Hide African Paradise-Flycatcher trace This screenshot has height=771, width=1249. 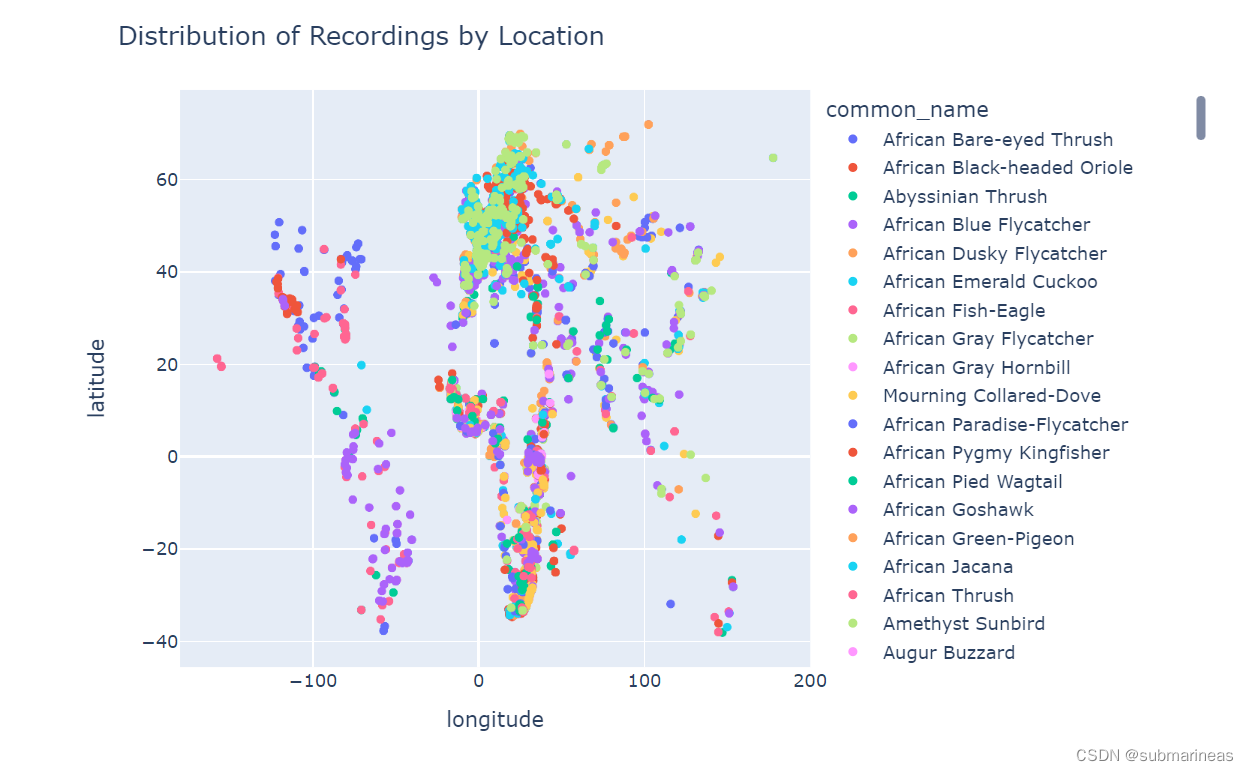(987, 424)
